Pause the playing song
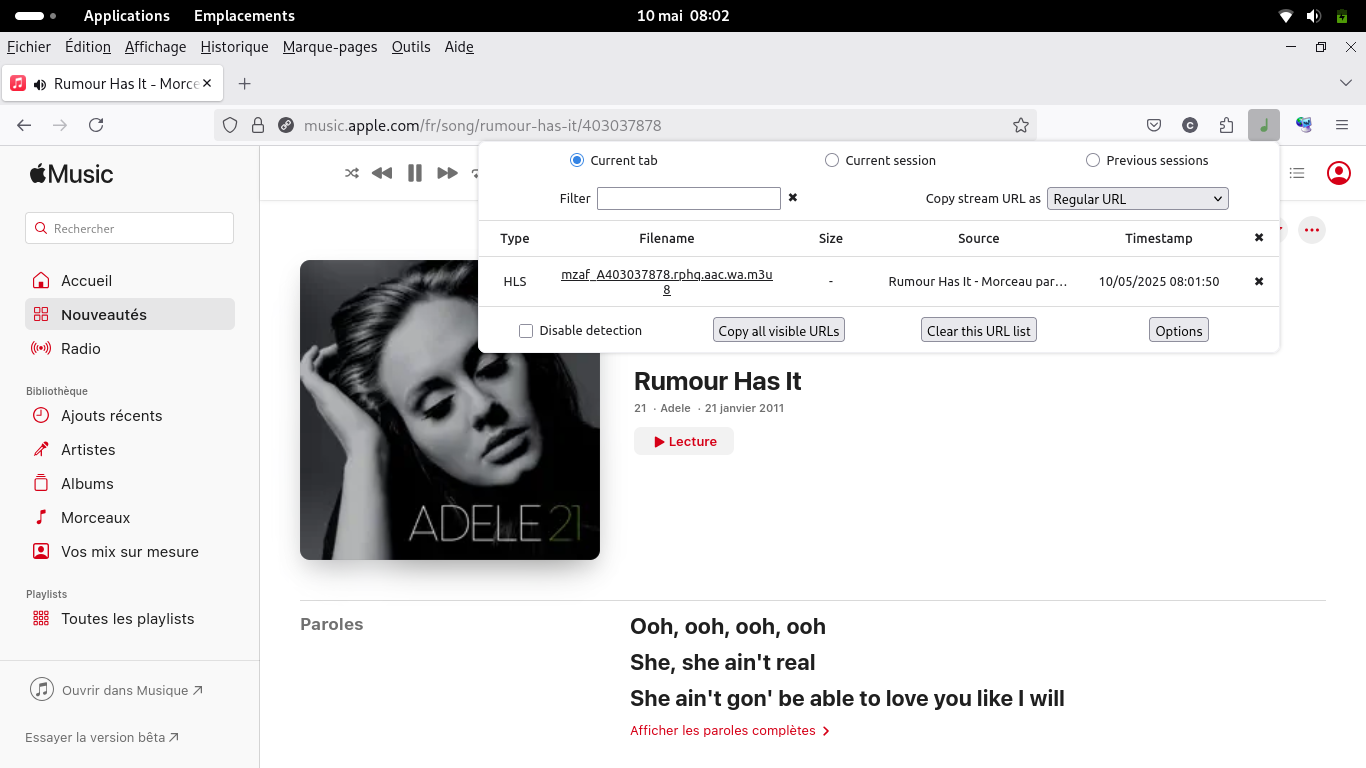 coord(415,173)
